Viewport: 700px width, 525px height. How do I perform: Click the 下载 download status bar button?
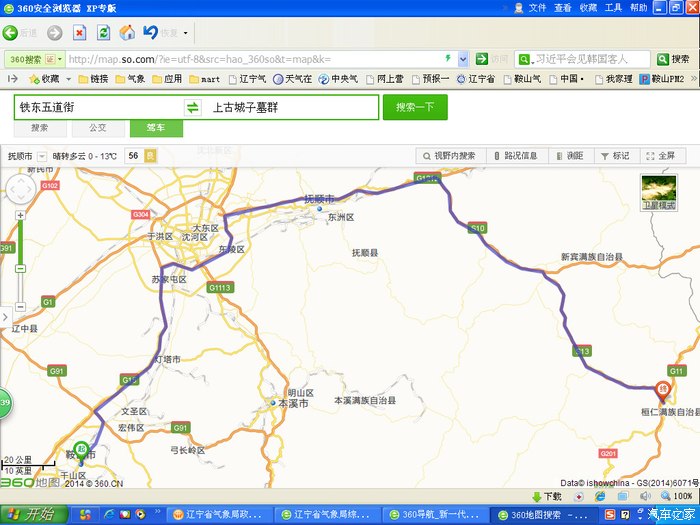click(547, 496)
